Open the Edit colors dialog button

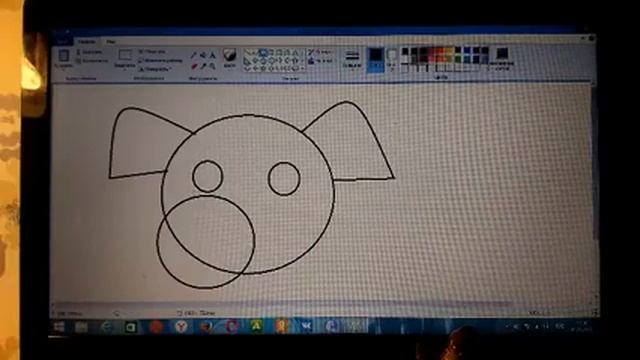[502, 58]
